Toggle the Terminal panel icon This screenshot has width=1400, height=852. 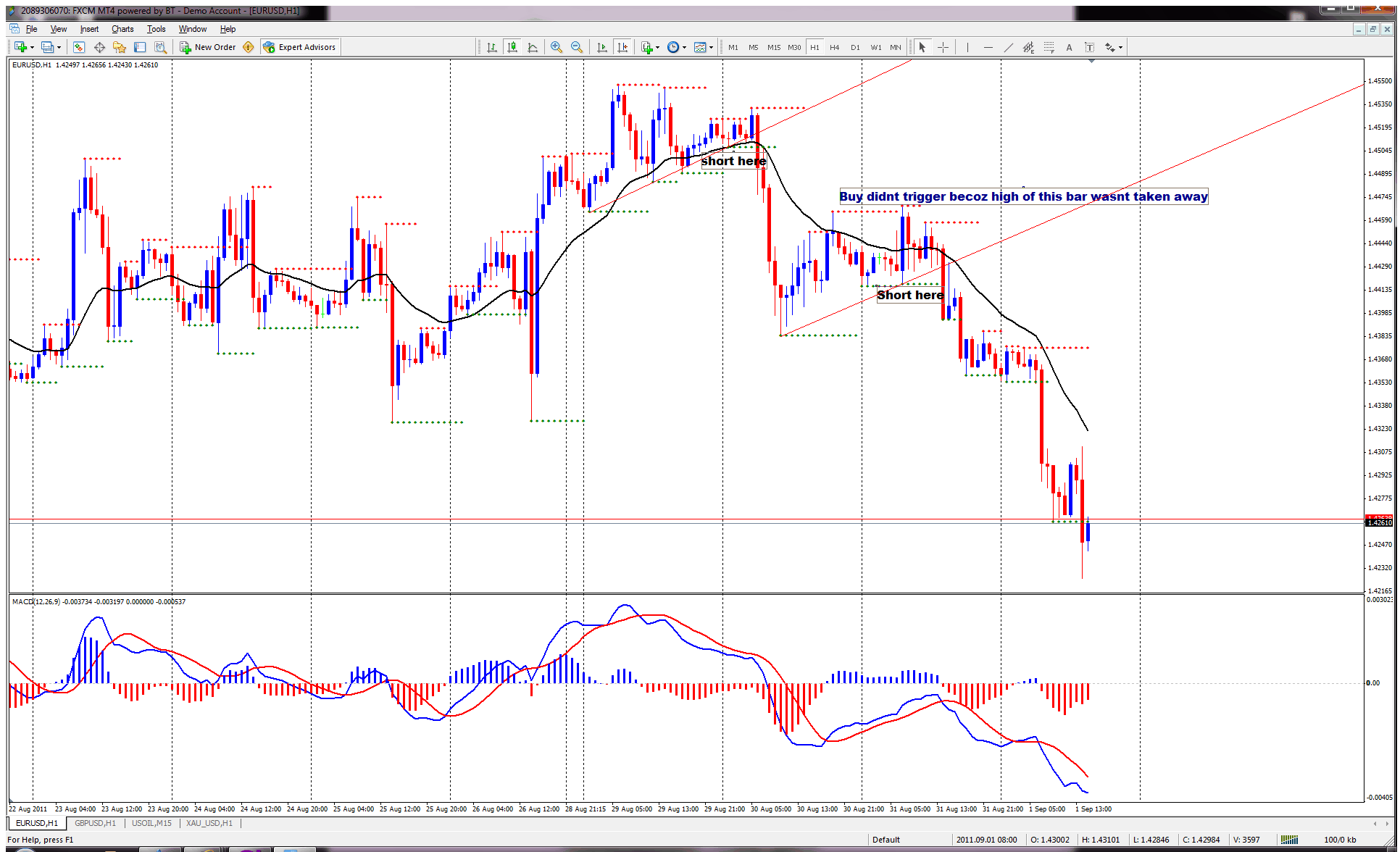coord(140,47)
